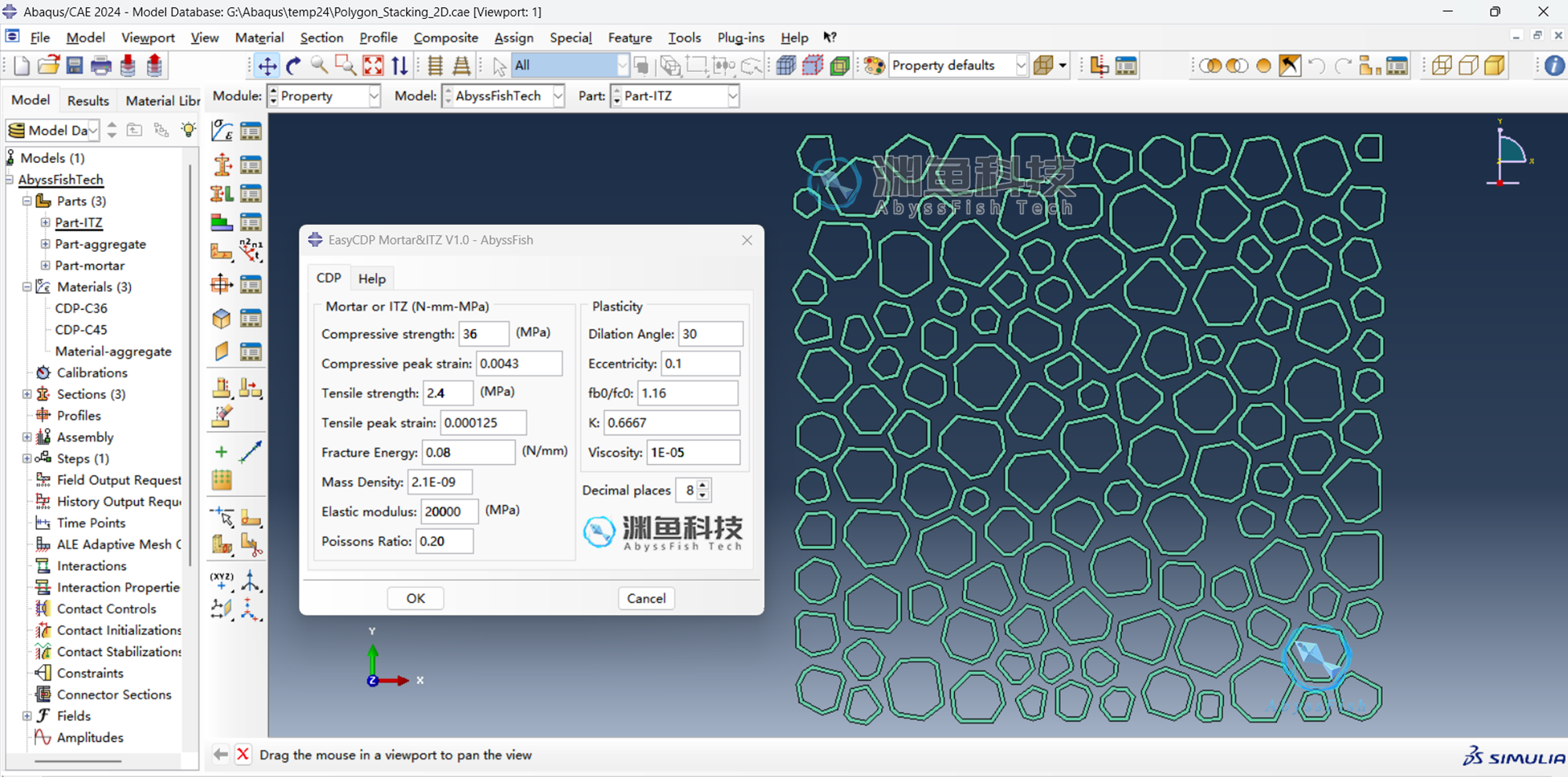Select the CDP-C45 material in tree

coord(82,330)
